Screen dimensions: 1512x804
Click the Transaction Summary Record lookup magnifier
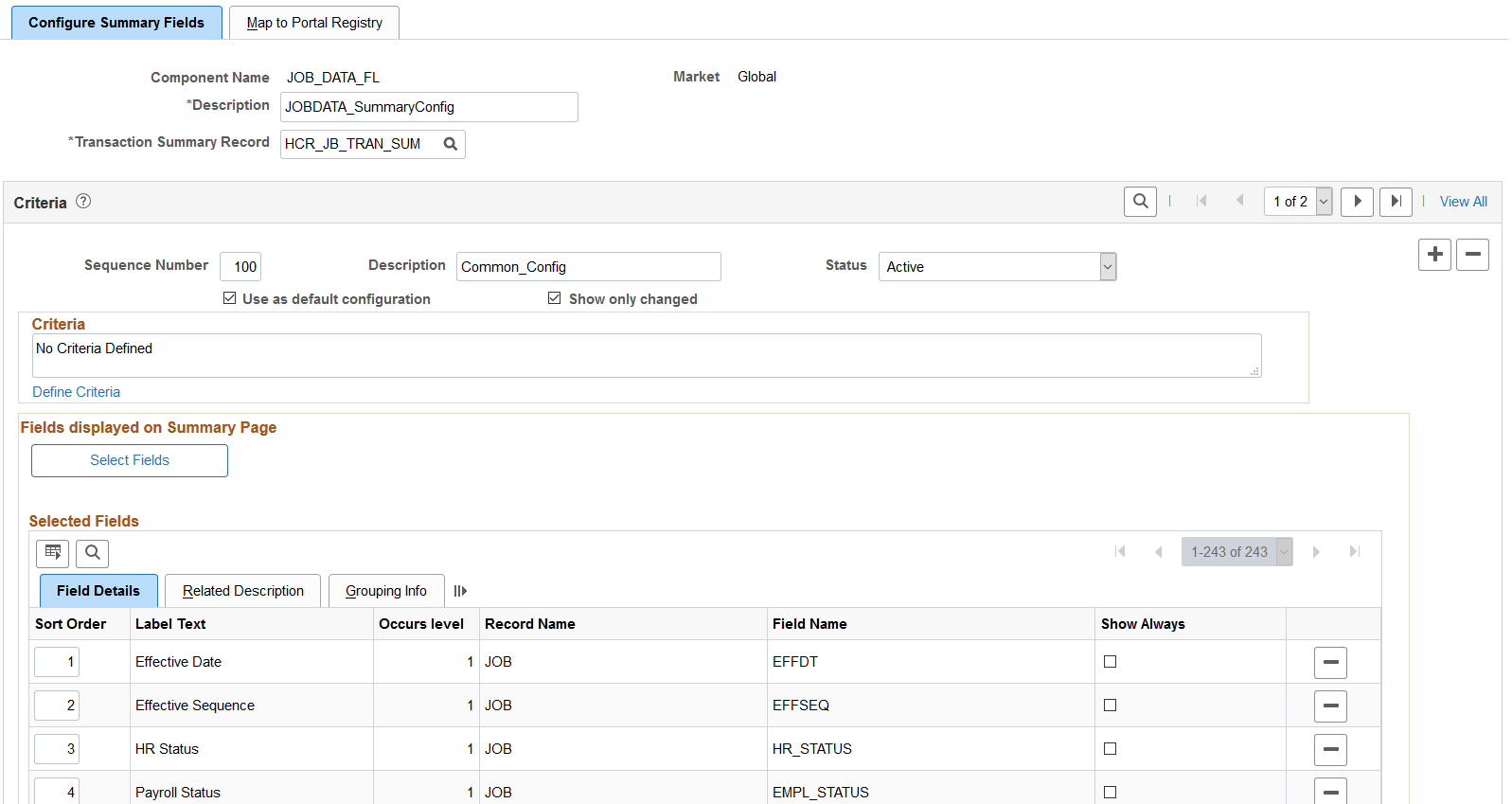click(451, 144)
